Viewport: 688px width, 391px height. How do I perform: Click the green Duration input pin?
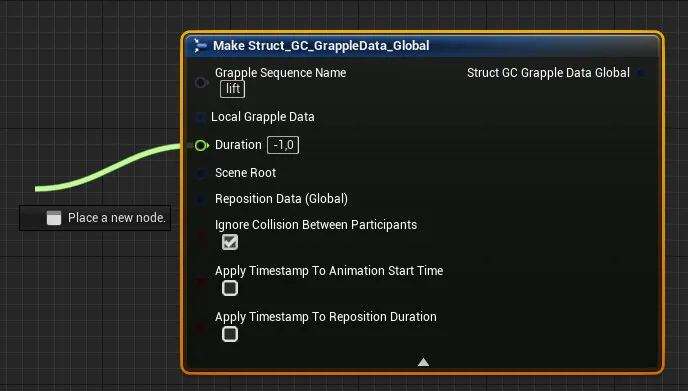(x=201, y=145)
